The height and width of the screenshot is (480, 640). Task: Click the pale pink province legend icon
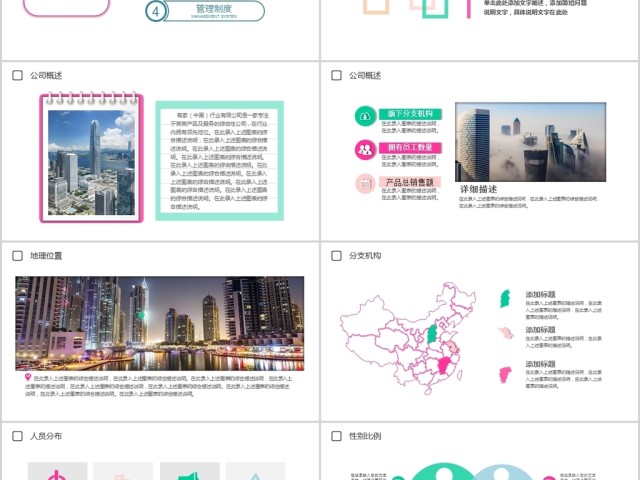(506, 333)
